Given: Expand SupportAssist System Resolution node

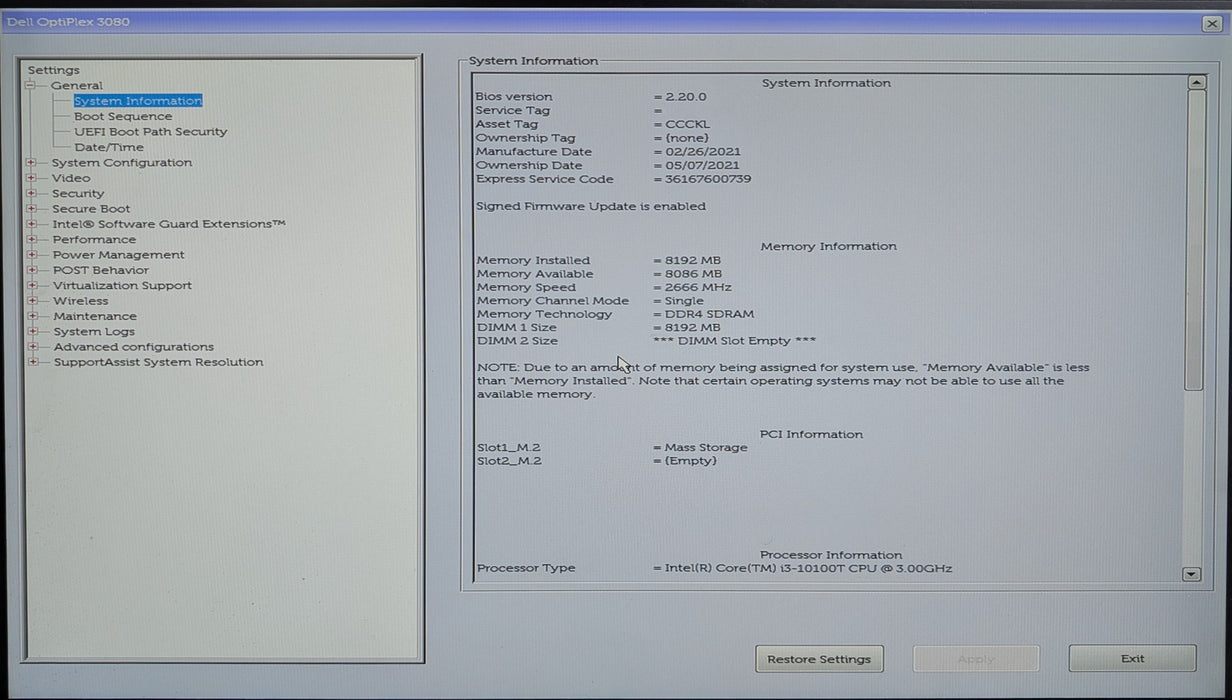Looking at the screenshot, I should click(x=32, y=362).
